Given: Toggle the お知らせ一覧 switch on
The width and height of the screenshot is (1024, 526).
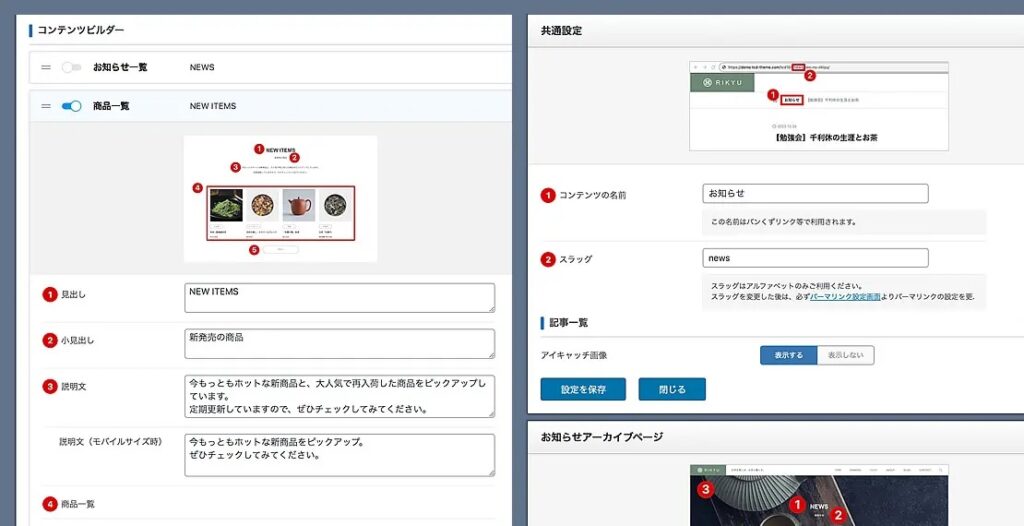Looking at the screenshot, I should click(71, 67).
